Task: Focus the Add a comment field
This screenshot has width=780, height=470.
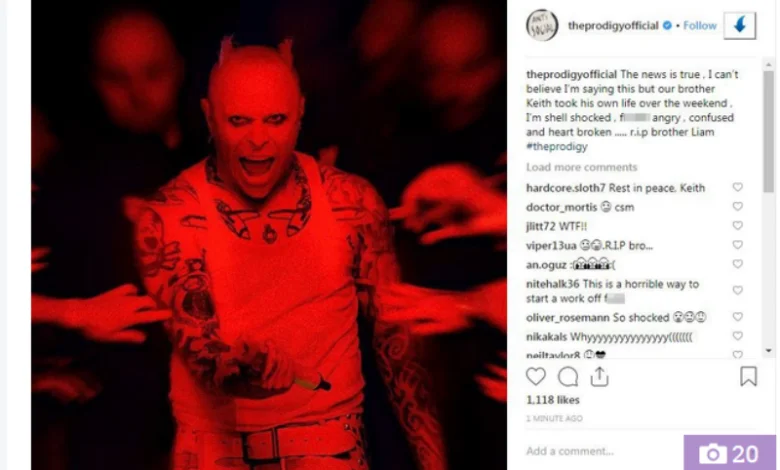Action: coord(602,451)
